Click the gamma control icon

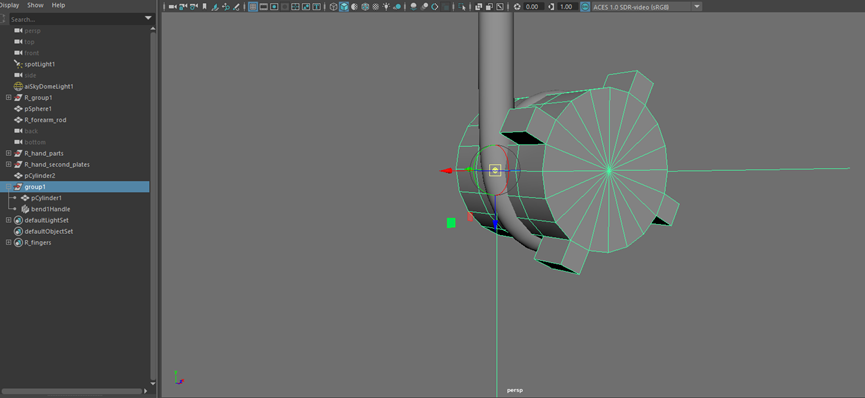(x=552, y=7)
